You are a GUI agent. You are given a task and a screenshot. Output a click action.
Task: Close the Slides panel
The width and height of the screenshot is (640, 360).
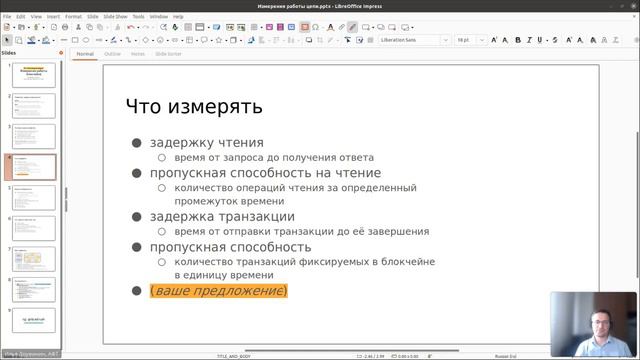click(x=61, y=53)
